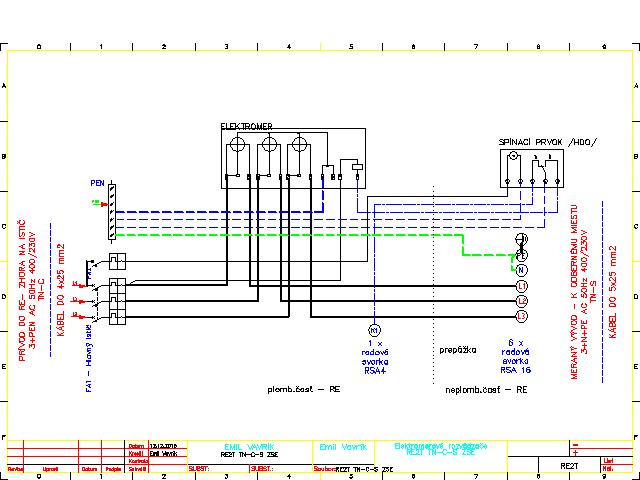Click the 'Elektromerový rozvádzač' title field

[x=440, y=445]
